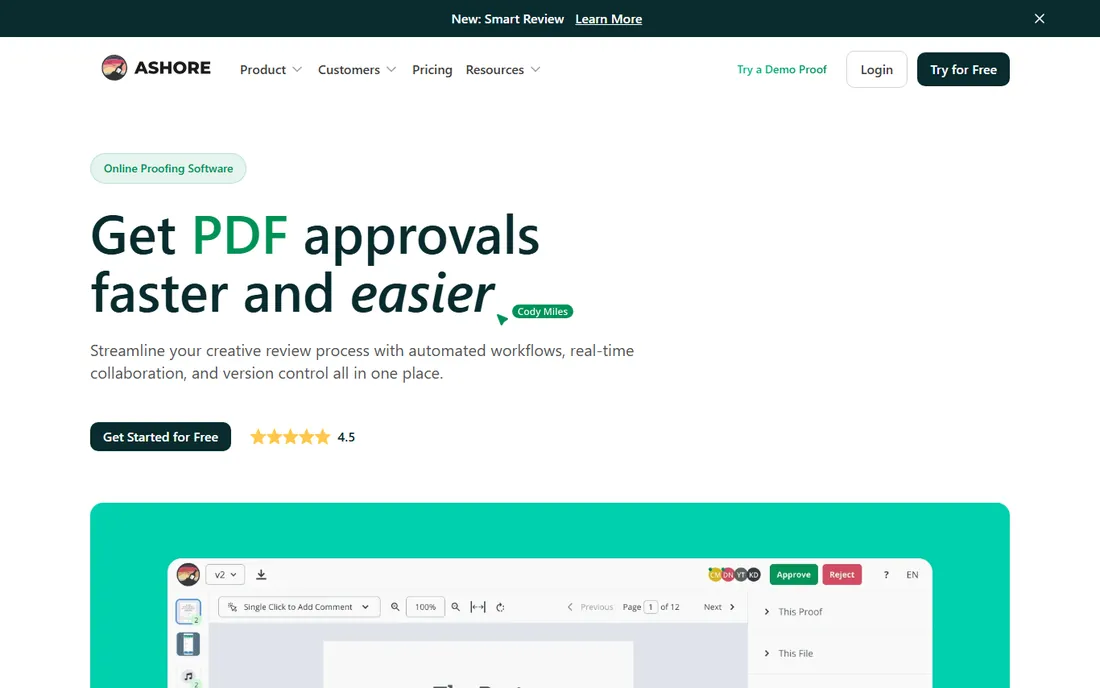Select the music note file in sidebar
Screen dimensions: 1100x688
pyautogui.click(x=188, y=677)
